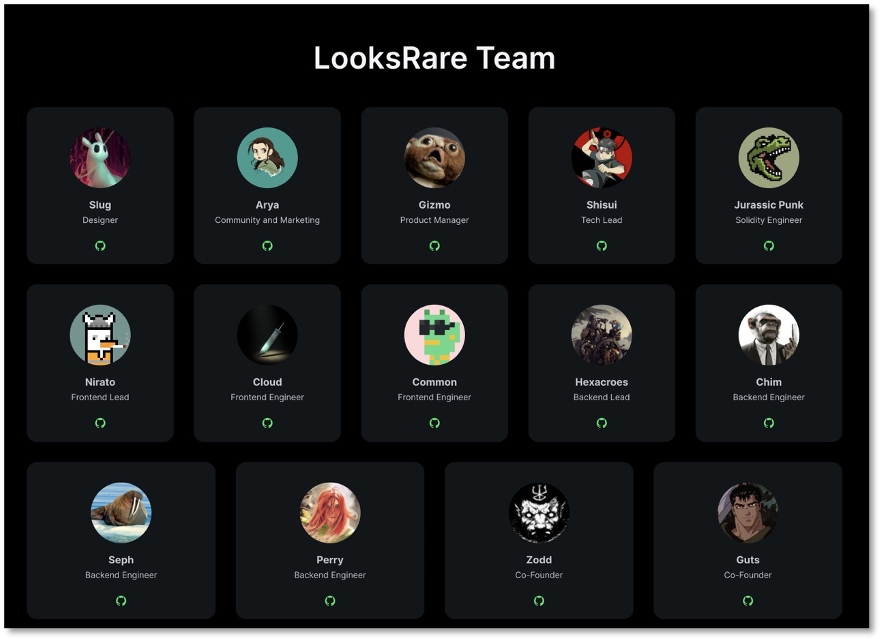Click Chim's suited chimp avatar
881x639 pixels.
[x=769, y=335]
